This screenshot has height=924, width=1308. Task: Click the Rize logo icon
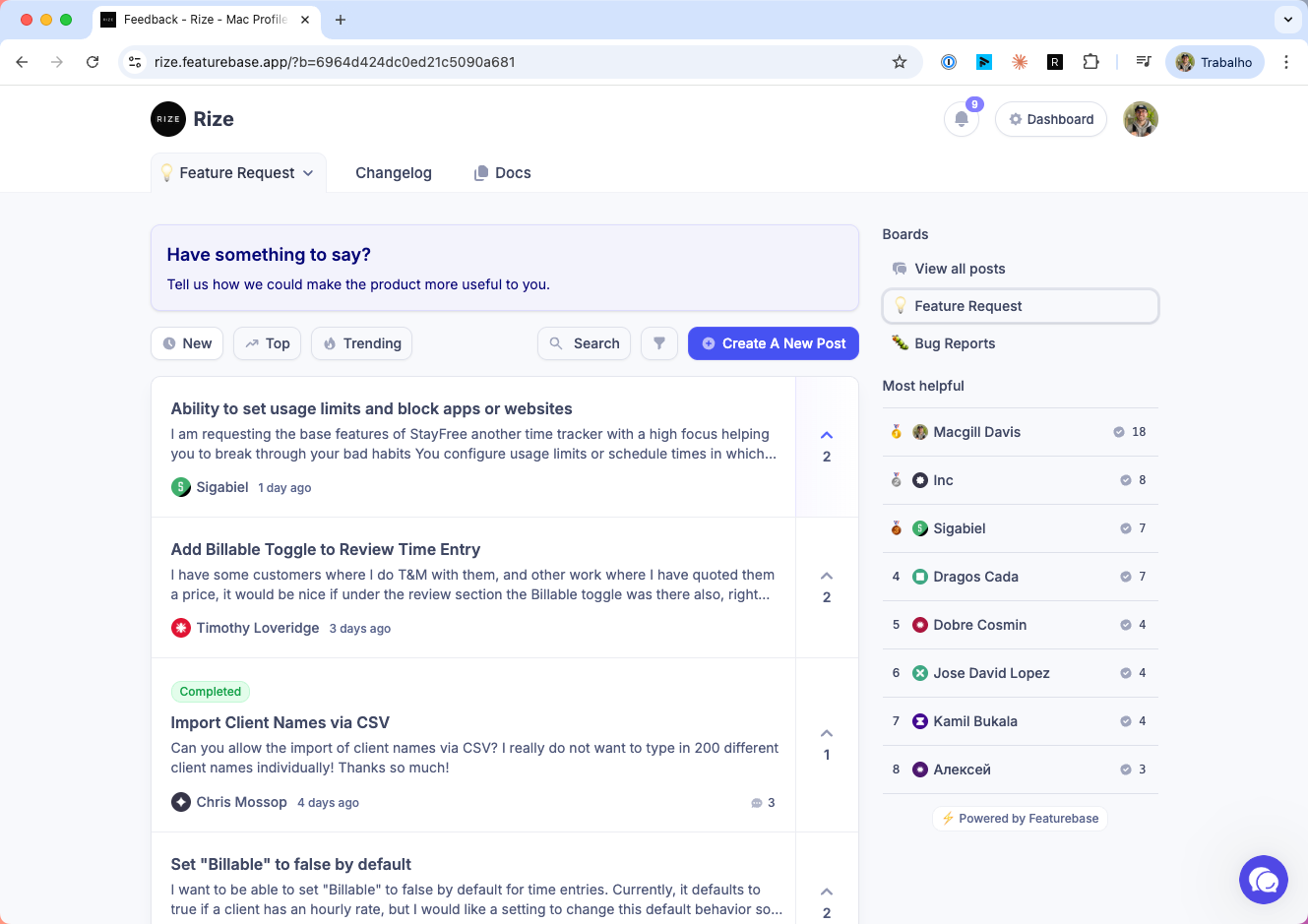pos(166,119)
